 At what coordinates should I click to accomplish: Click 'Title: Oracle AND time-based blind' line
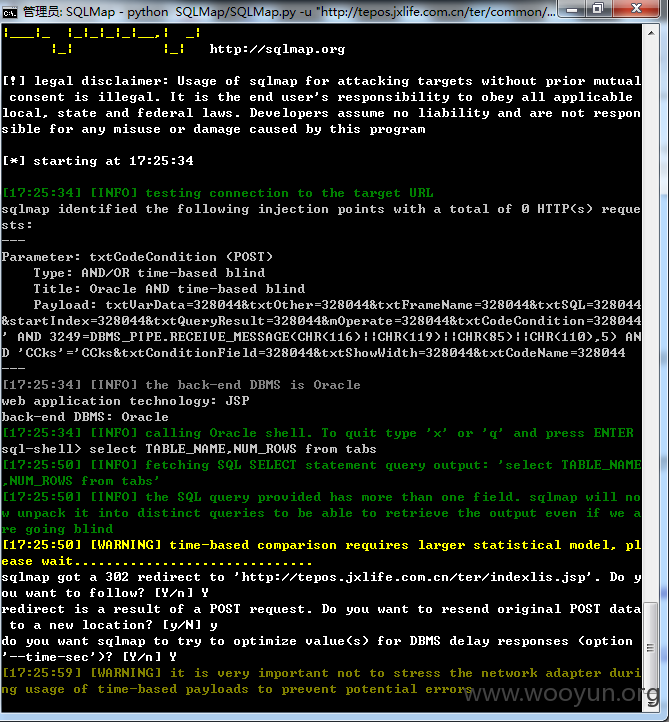(169, 289)
